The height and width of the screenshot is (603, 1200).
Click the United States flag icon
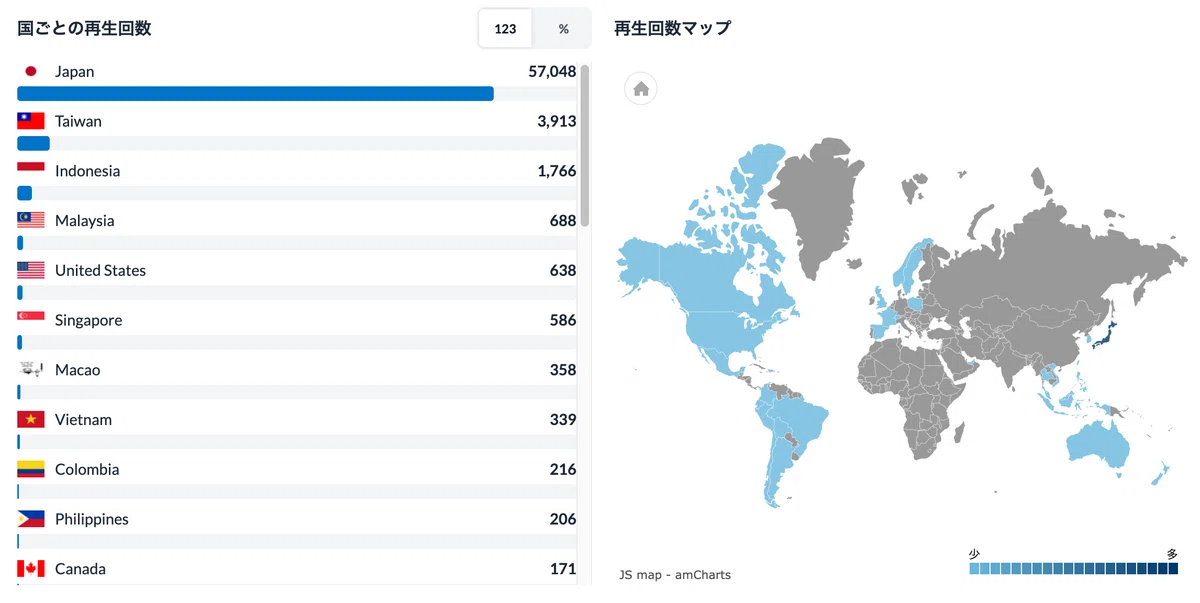tap(31, 270)
